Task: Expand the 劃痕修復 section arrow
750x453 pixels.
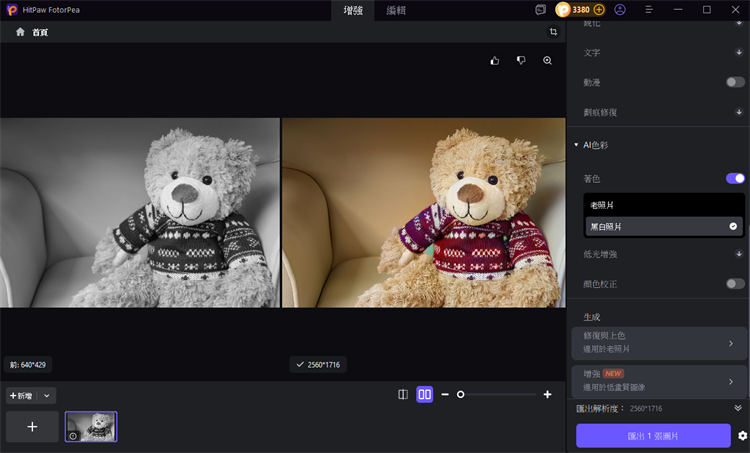Action: (739, 112)
